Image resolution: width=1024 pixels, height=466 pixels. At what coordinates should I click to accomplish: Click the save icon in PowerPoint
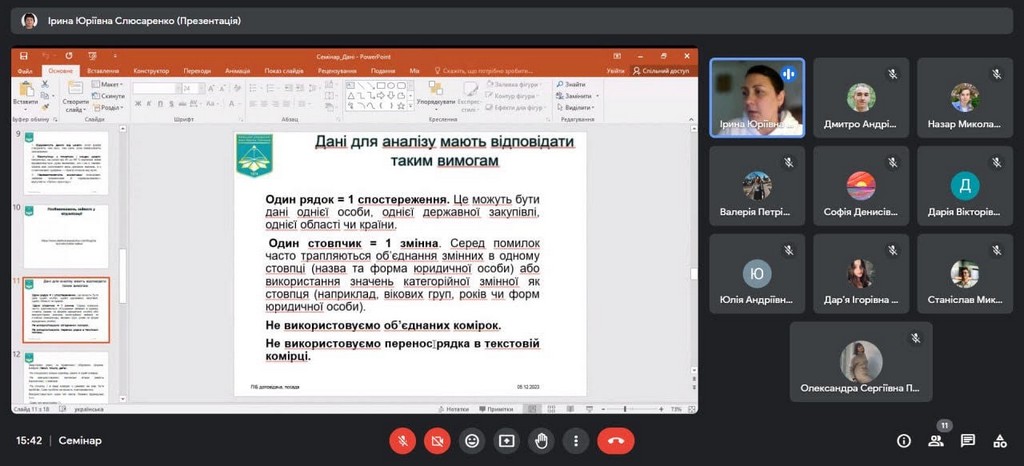[25, 58]
